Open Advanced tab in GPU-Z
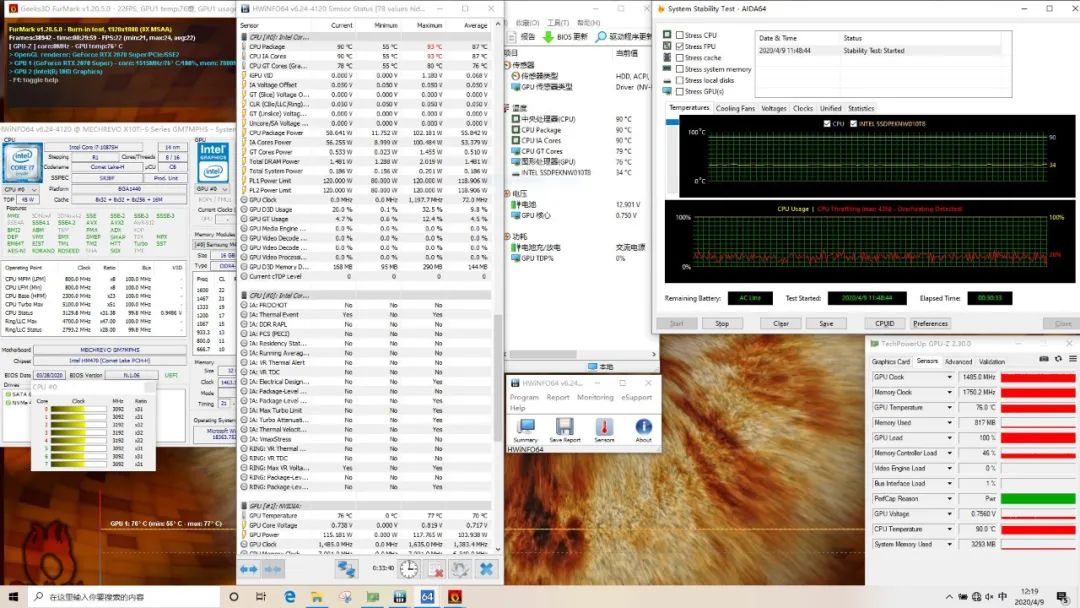 pos(958,361)
